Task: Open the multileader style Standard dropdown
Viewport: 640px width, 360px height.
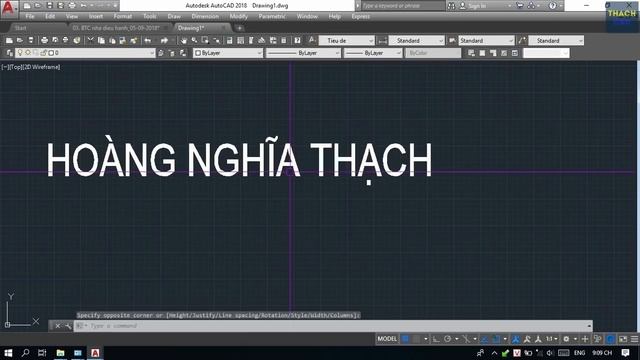Action: point(580,40)
